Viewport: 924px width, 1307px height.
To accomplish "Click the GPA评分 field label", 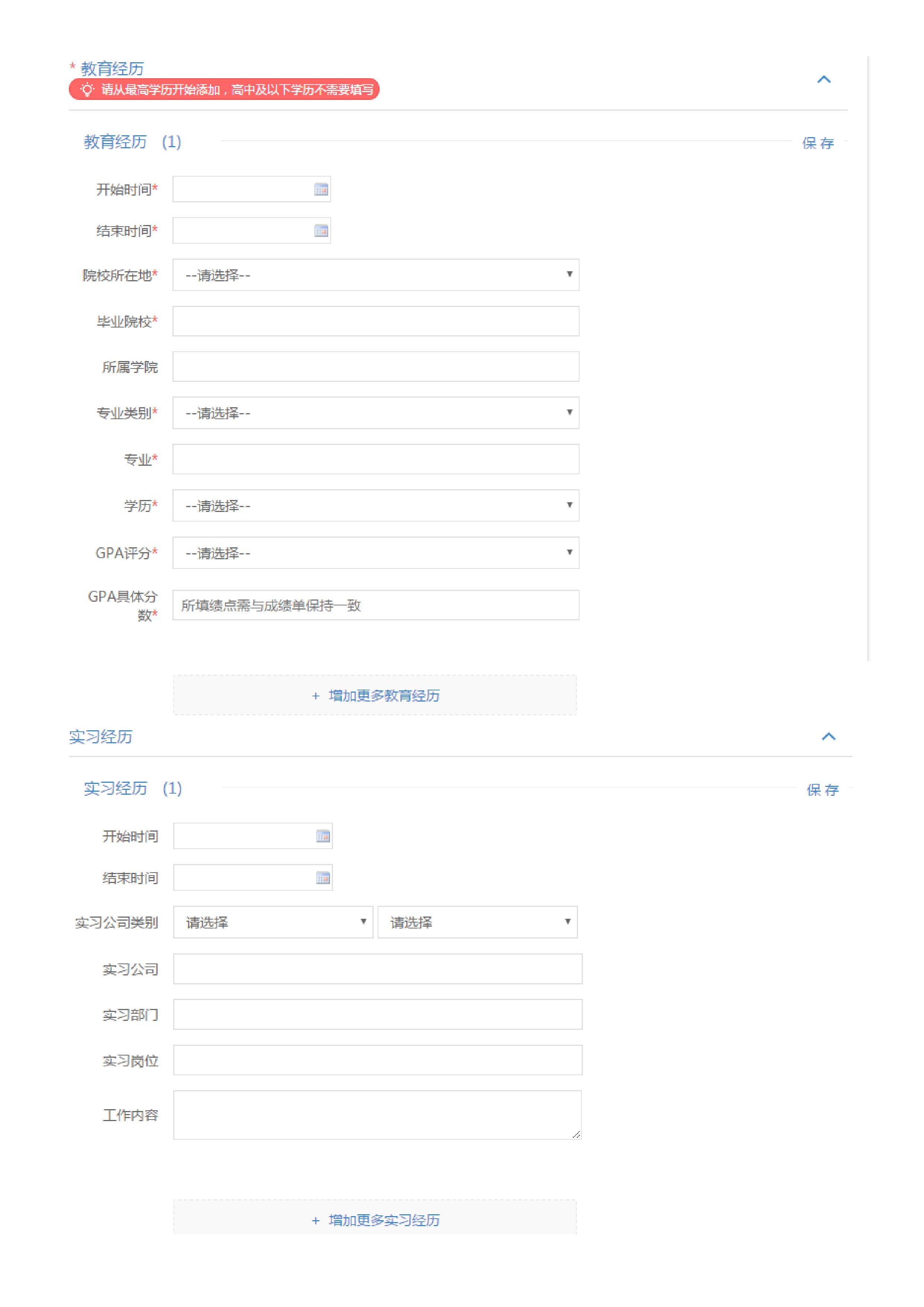I will pos(126,553).
